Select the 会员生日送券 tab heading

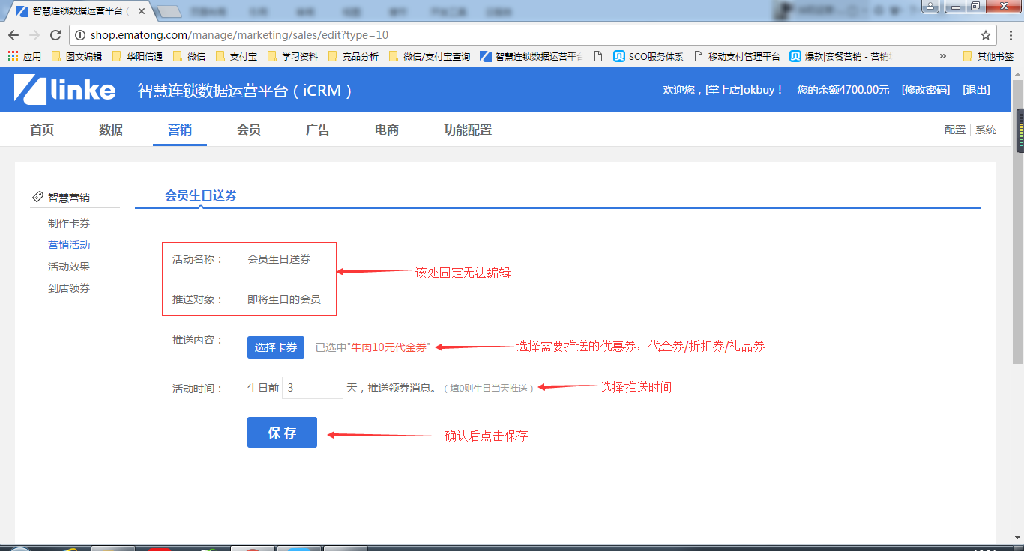click(200, 195)
